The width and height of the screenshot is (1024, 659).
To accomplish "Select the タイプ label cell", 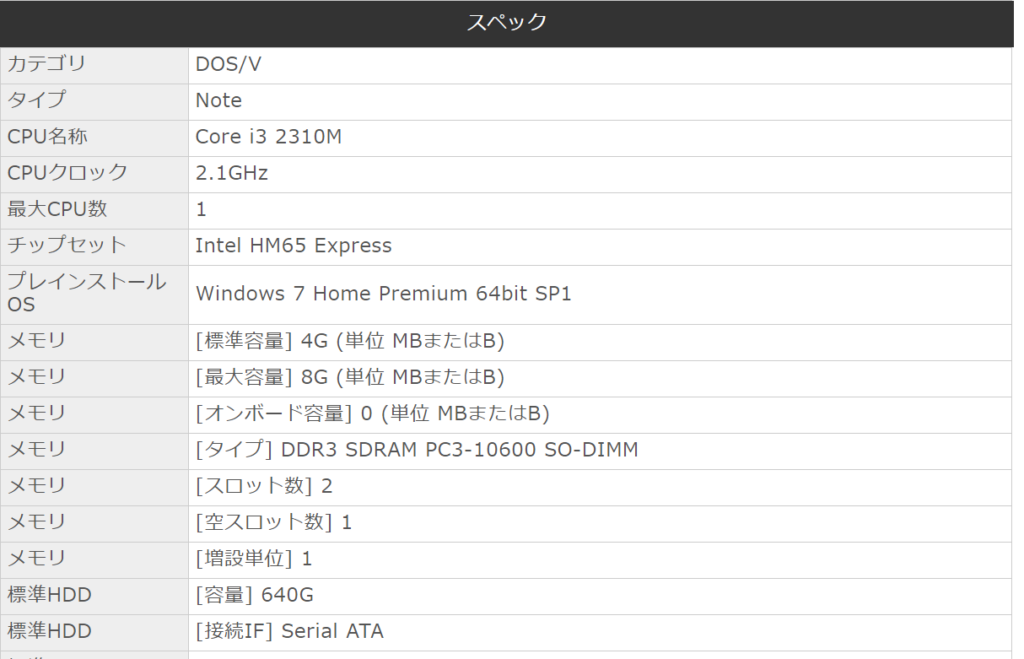I will click(95, 101).
